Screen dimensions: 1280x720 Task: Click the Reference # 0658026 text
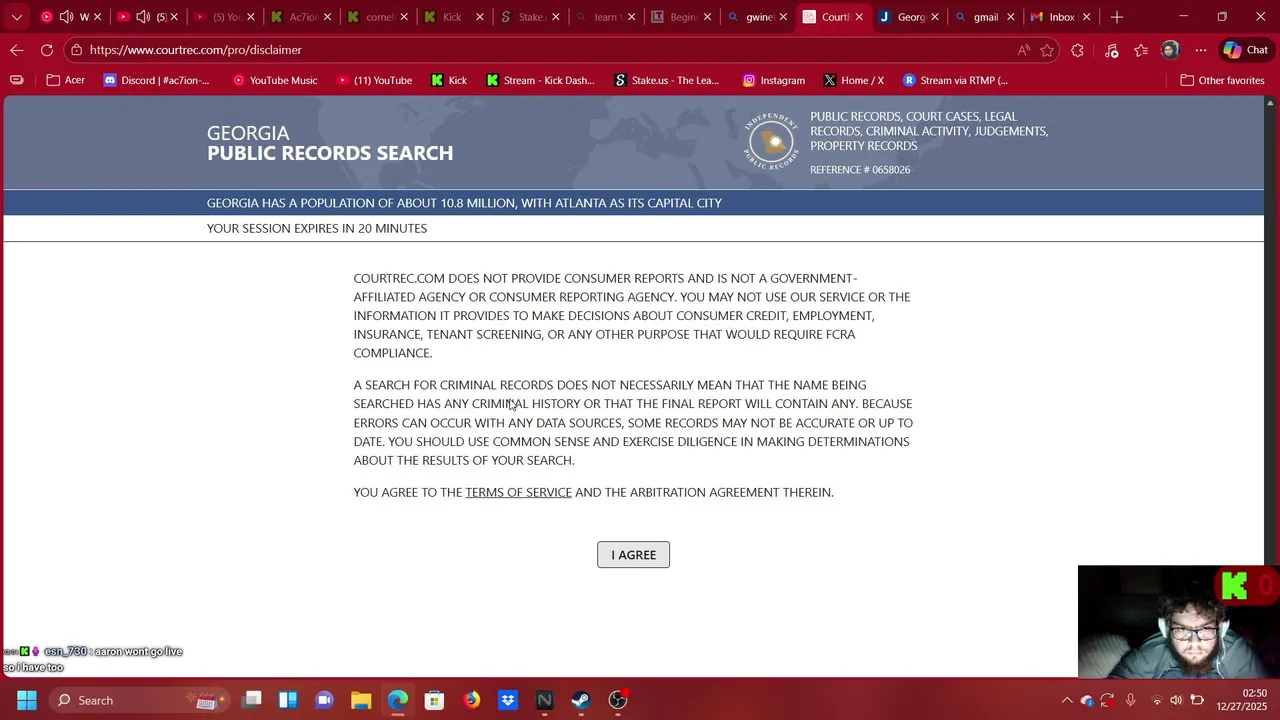click(860, 170)
